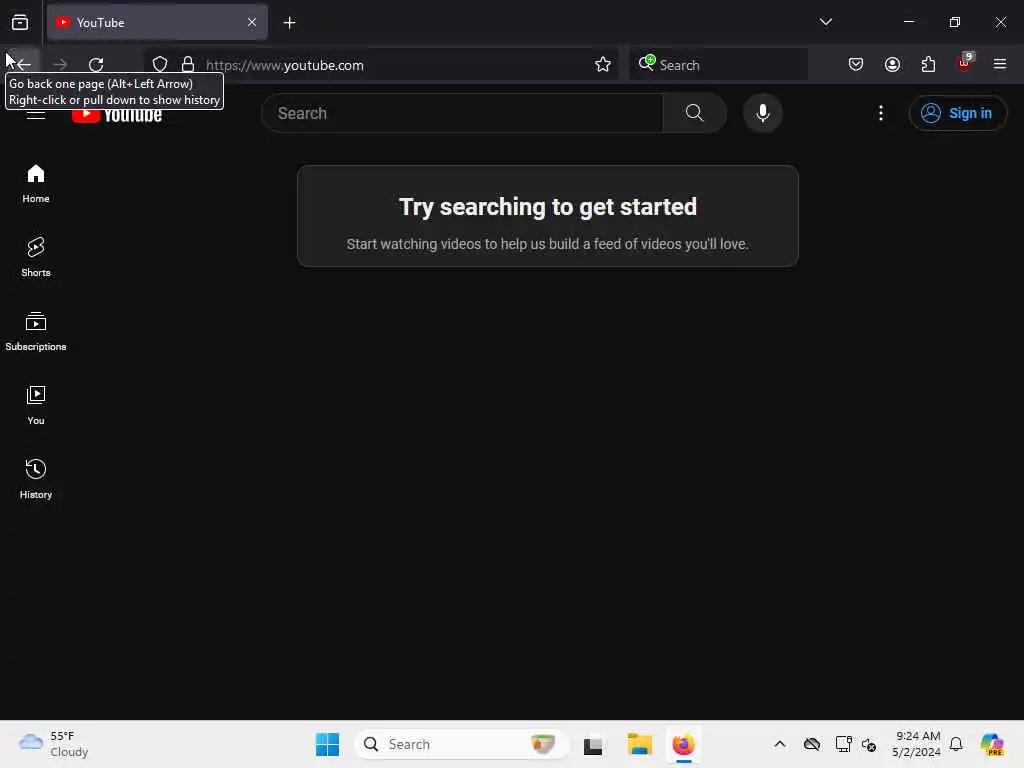
Task: Close the YouTube browser tab
Action: coord(251,22)
